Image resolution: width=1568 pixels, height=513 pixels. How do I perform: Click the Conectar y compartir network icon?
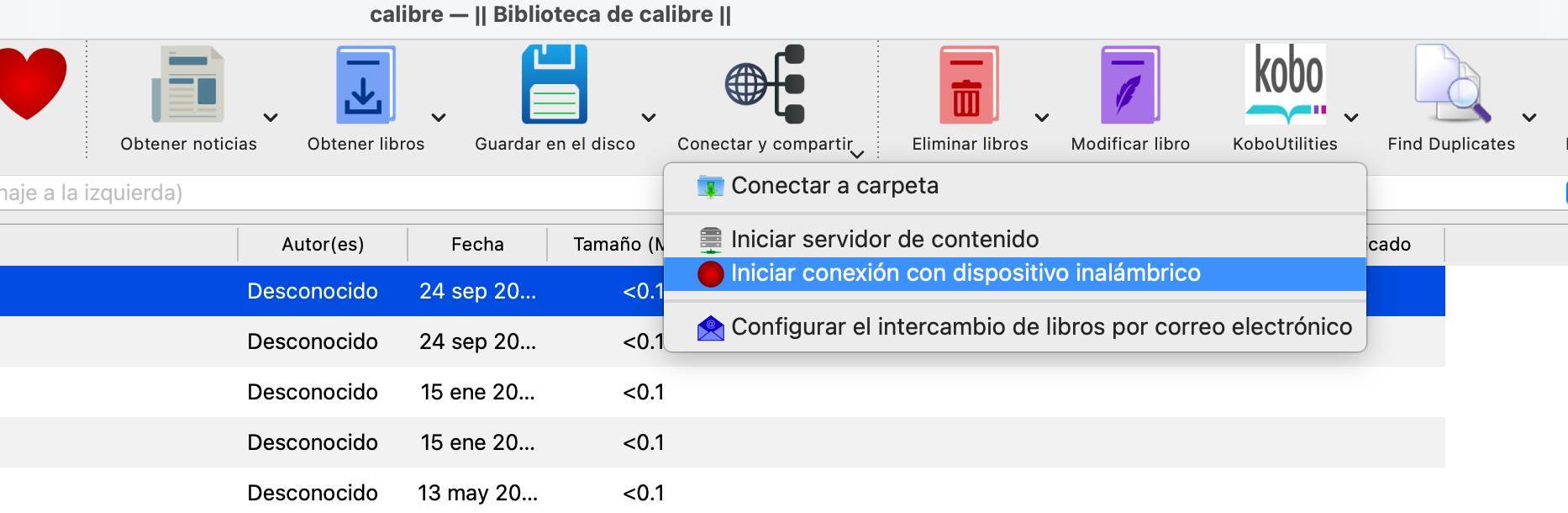765,85
